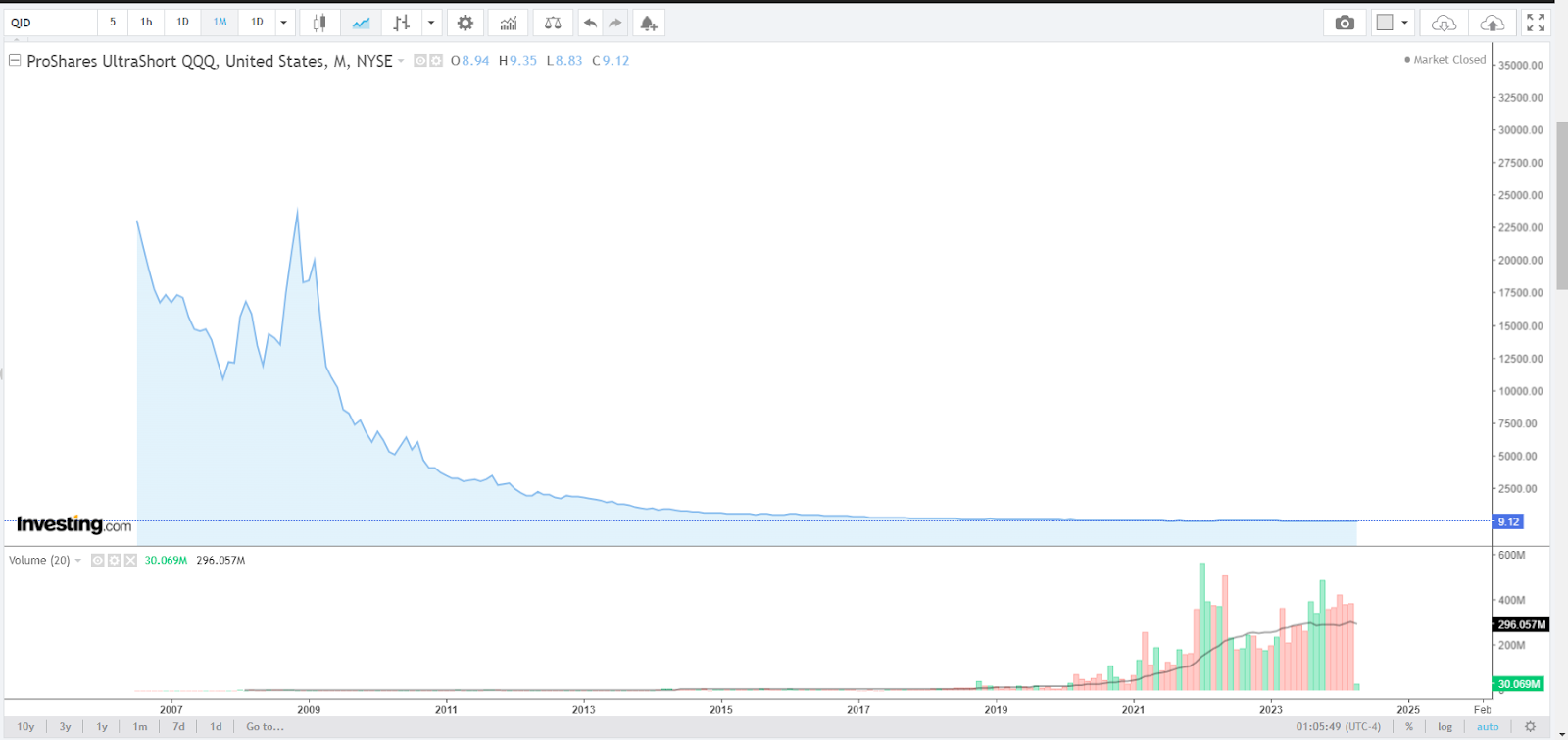The width and height of the screenshot is (1568, 740).
Task: Expand the ProShares title dropdown arrow
Action: point(401,61)
